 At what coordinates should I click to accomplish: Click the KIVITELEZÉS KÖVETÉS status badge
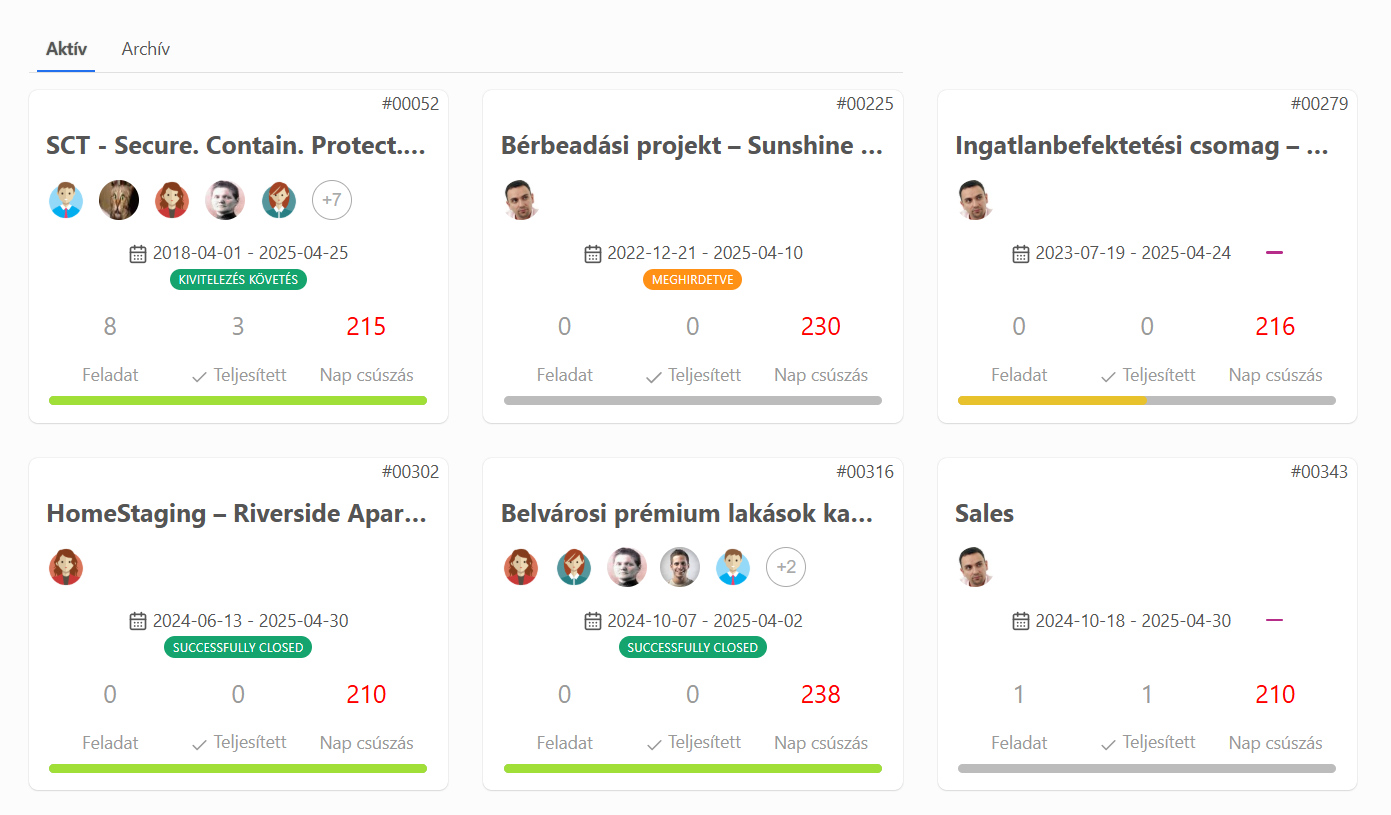[238, 279]
